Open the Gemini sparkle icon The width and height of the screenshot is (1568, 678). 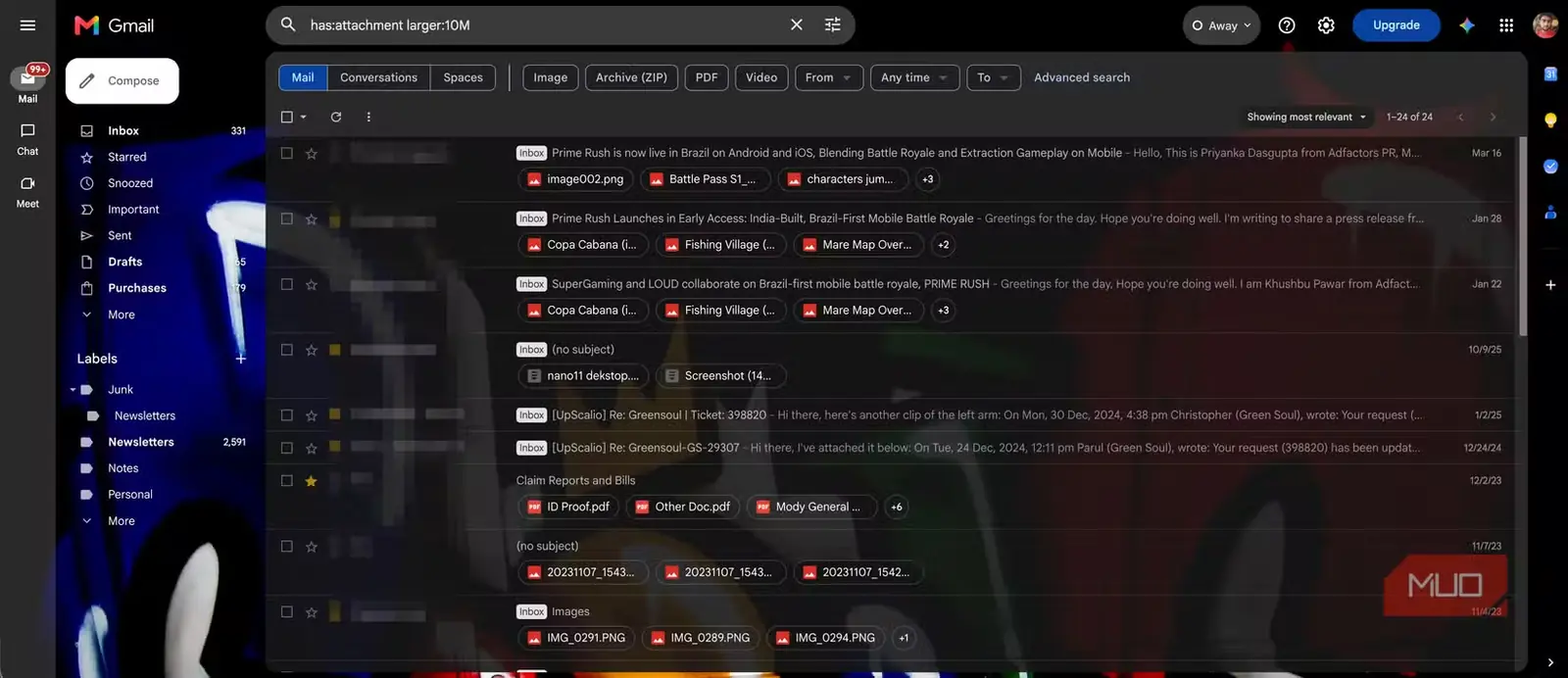[1467, 25]
